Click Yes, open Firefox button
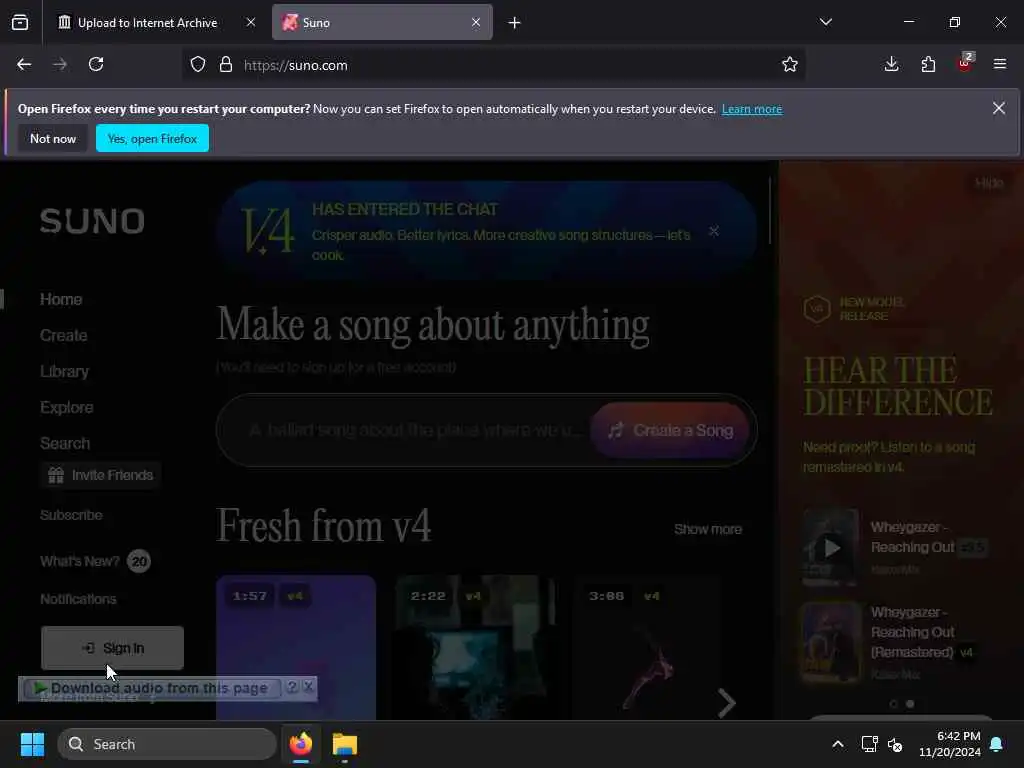 [x=152, y=138]
